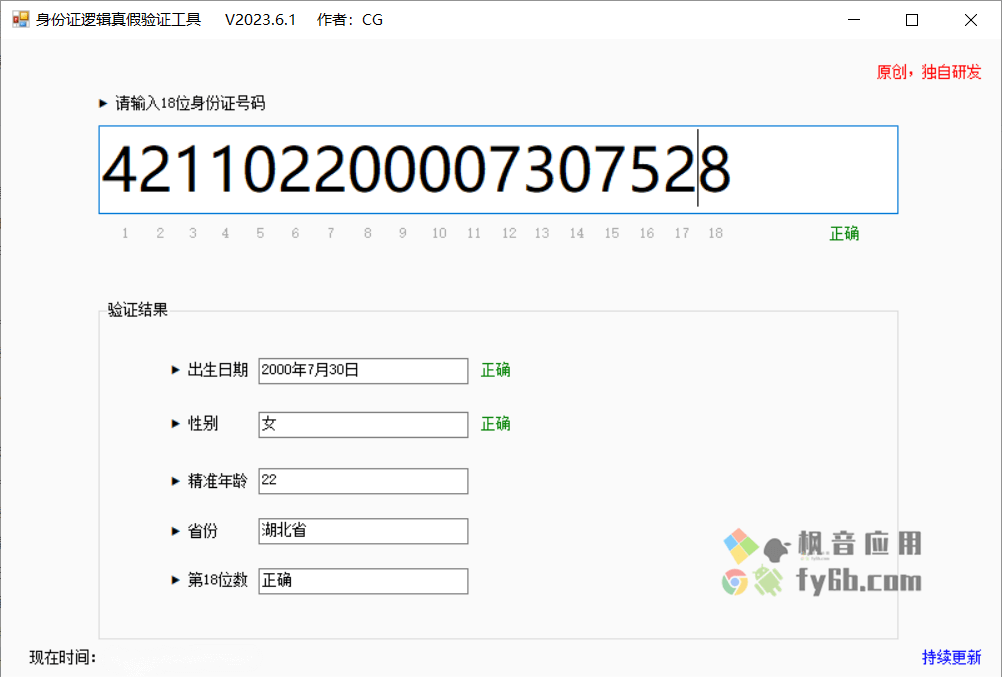
Task: Minimize the verification tool window
Action: (854, 20)
